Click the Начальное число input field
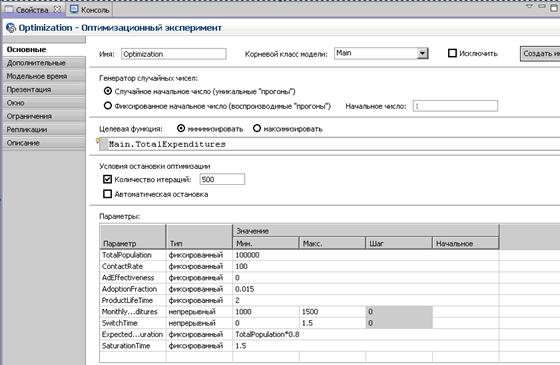Image resolution: width=560 pixels, height=365 pixels. [455, 106]
